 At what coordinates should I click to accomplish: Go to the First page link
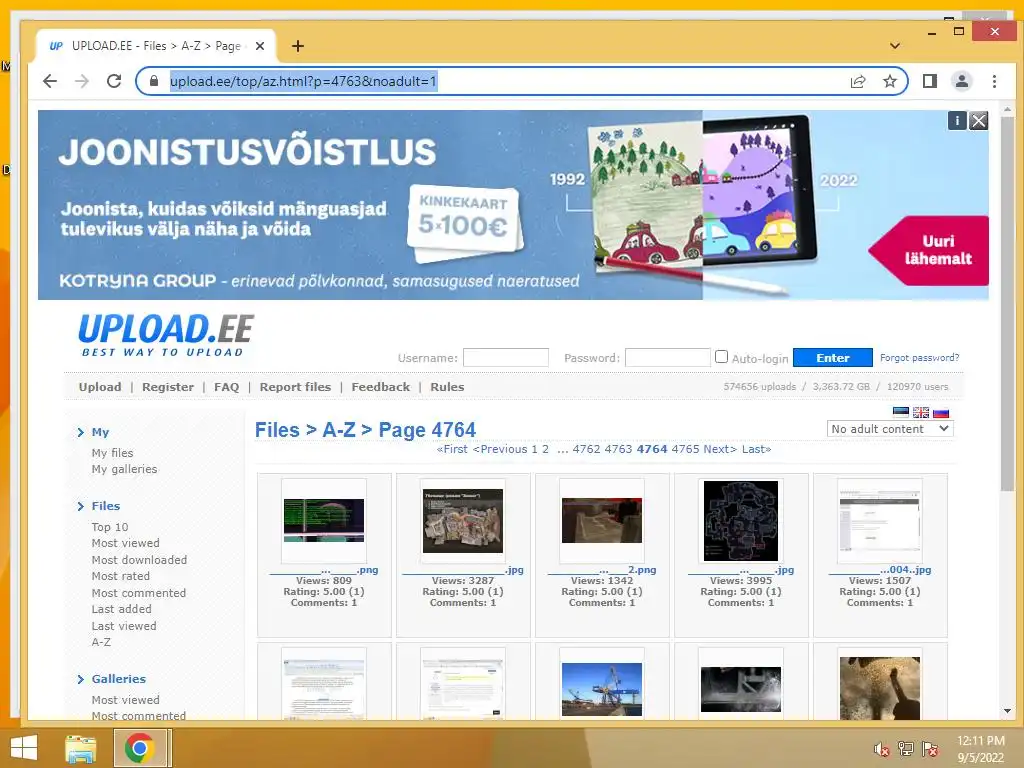452,449
